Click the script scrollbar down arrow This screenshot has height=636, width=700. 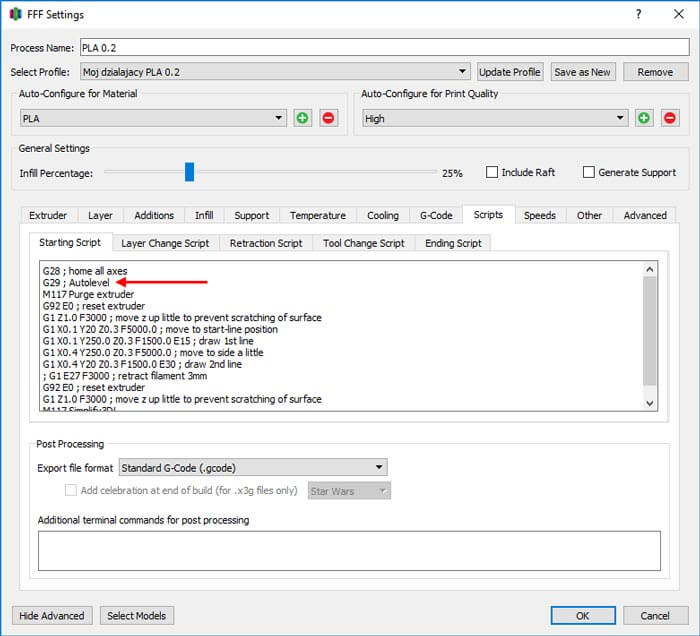[650, 403]
